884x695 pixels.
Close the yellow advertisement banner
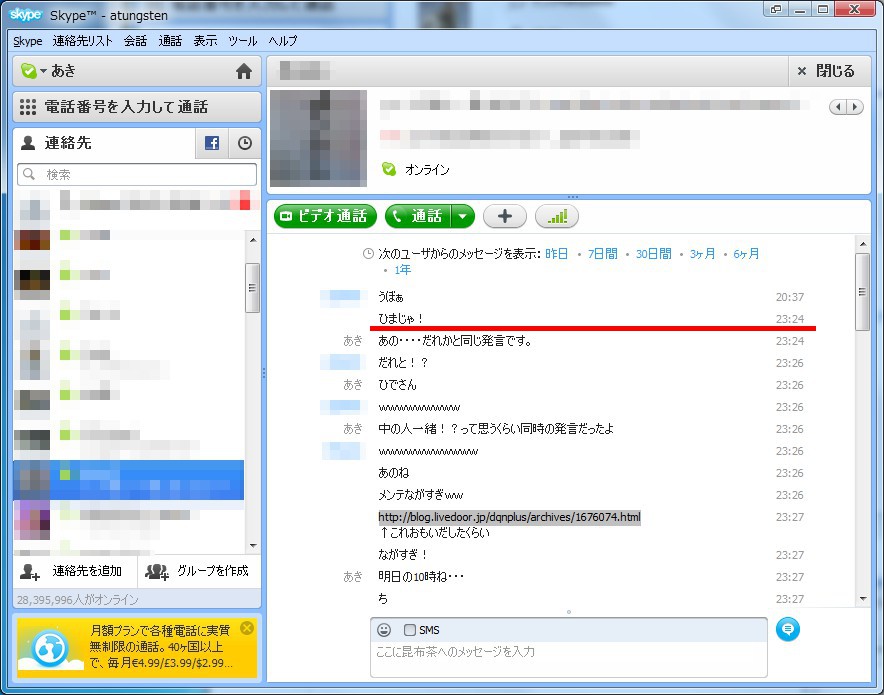point(247,628)
